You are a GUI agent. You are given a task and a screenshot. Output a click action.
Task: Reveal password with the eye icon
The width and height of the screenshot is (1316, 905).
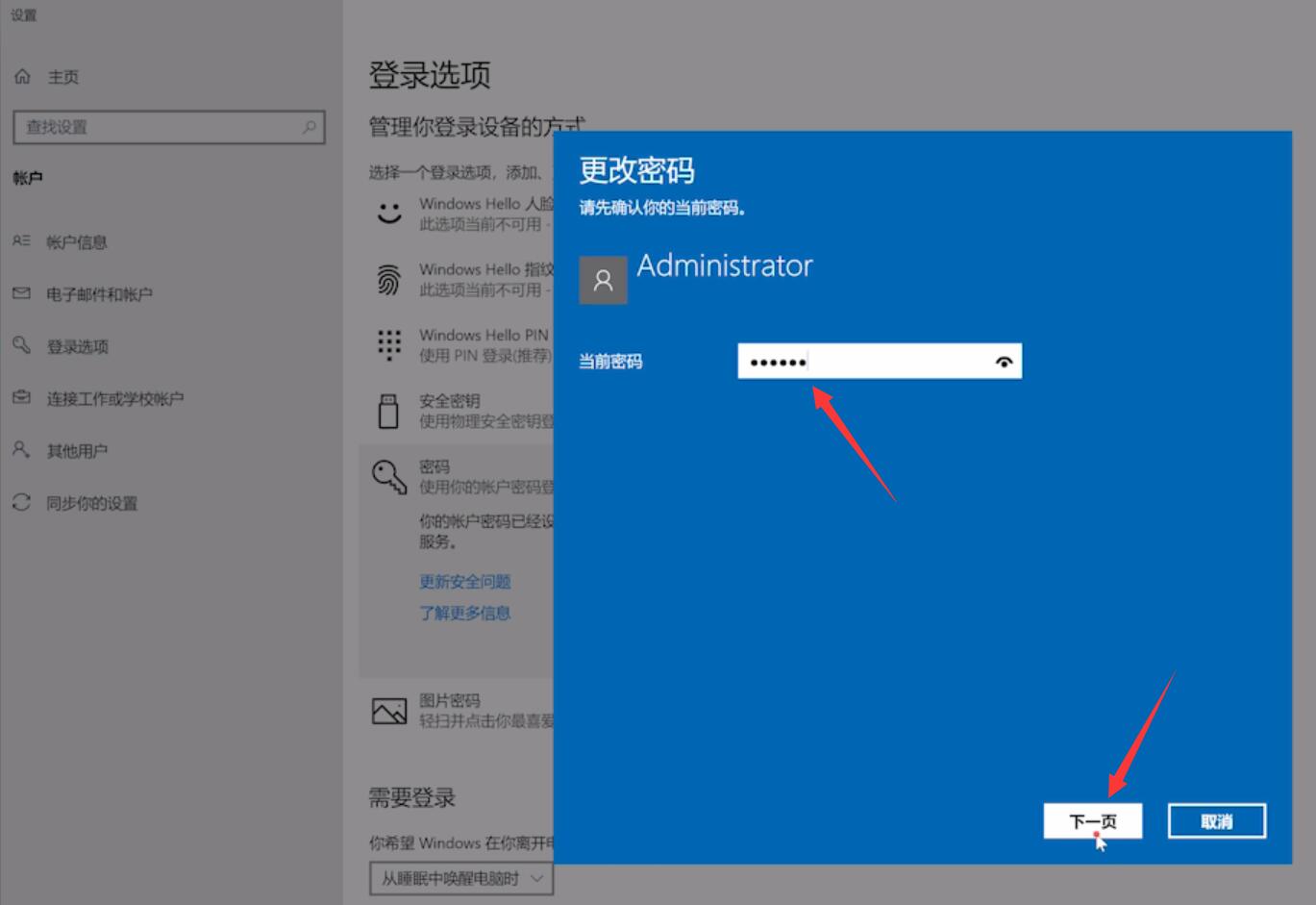1004,362
